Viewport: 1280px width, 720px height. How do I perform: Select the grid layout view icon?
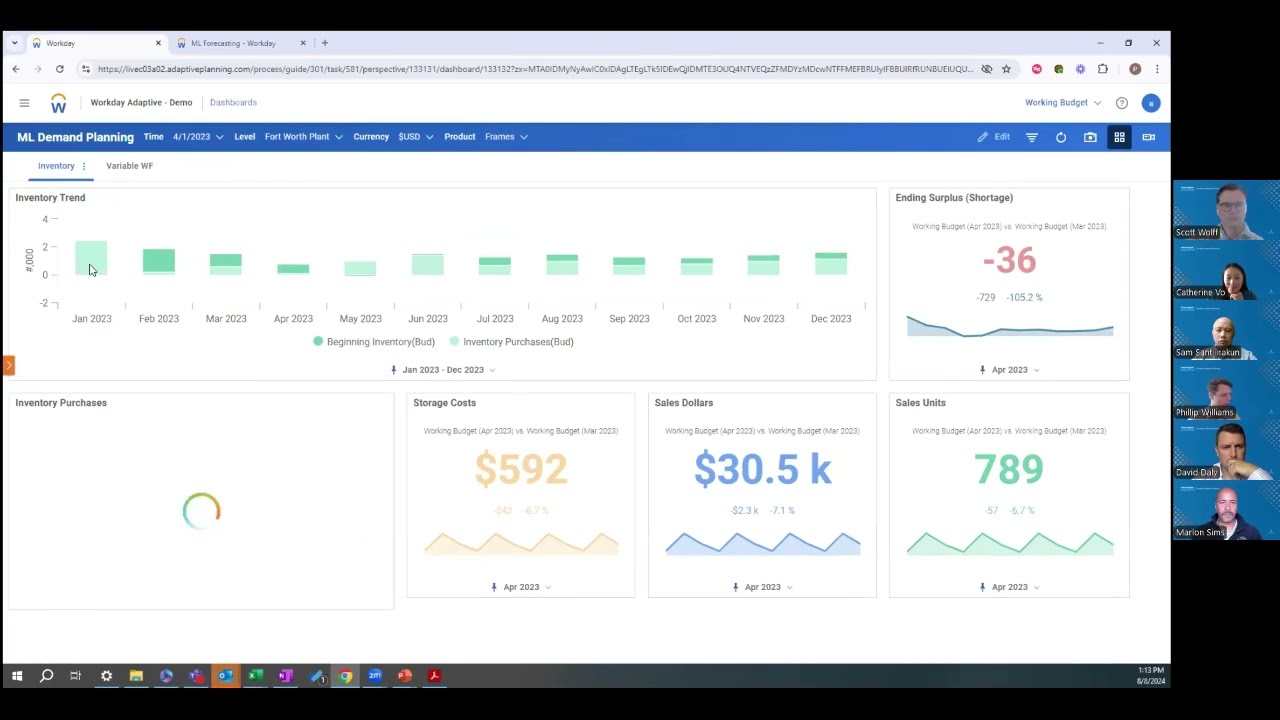click(1119, 137)
